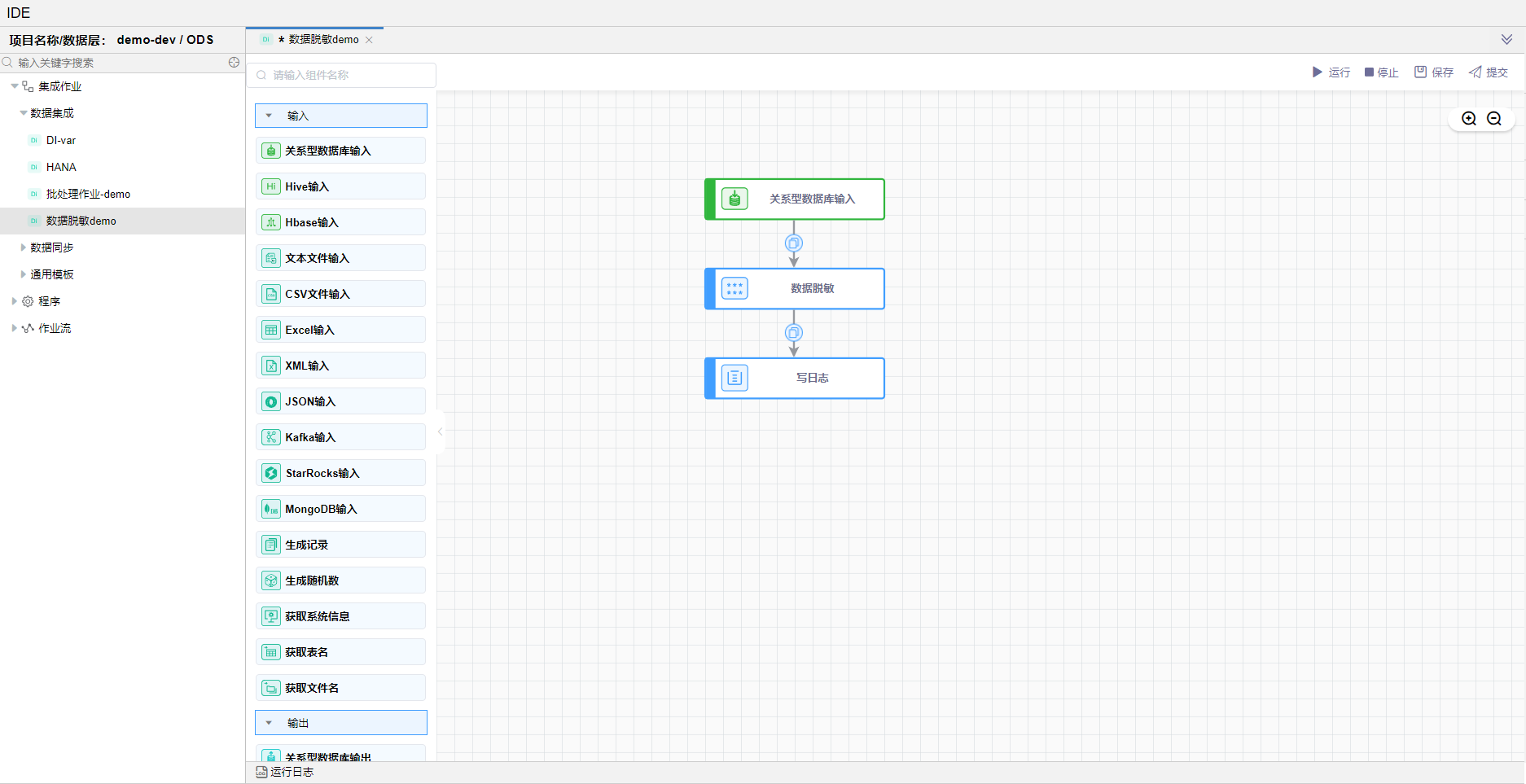This screenshot has height=784, width=1526.
Task: Choose the 获取文件名 component icon
Action: click(271, 688)
